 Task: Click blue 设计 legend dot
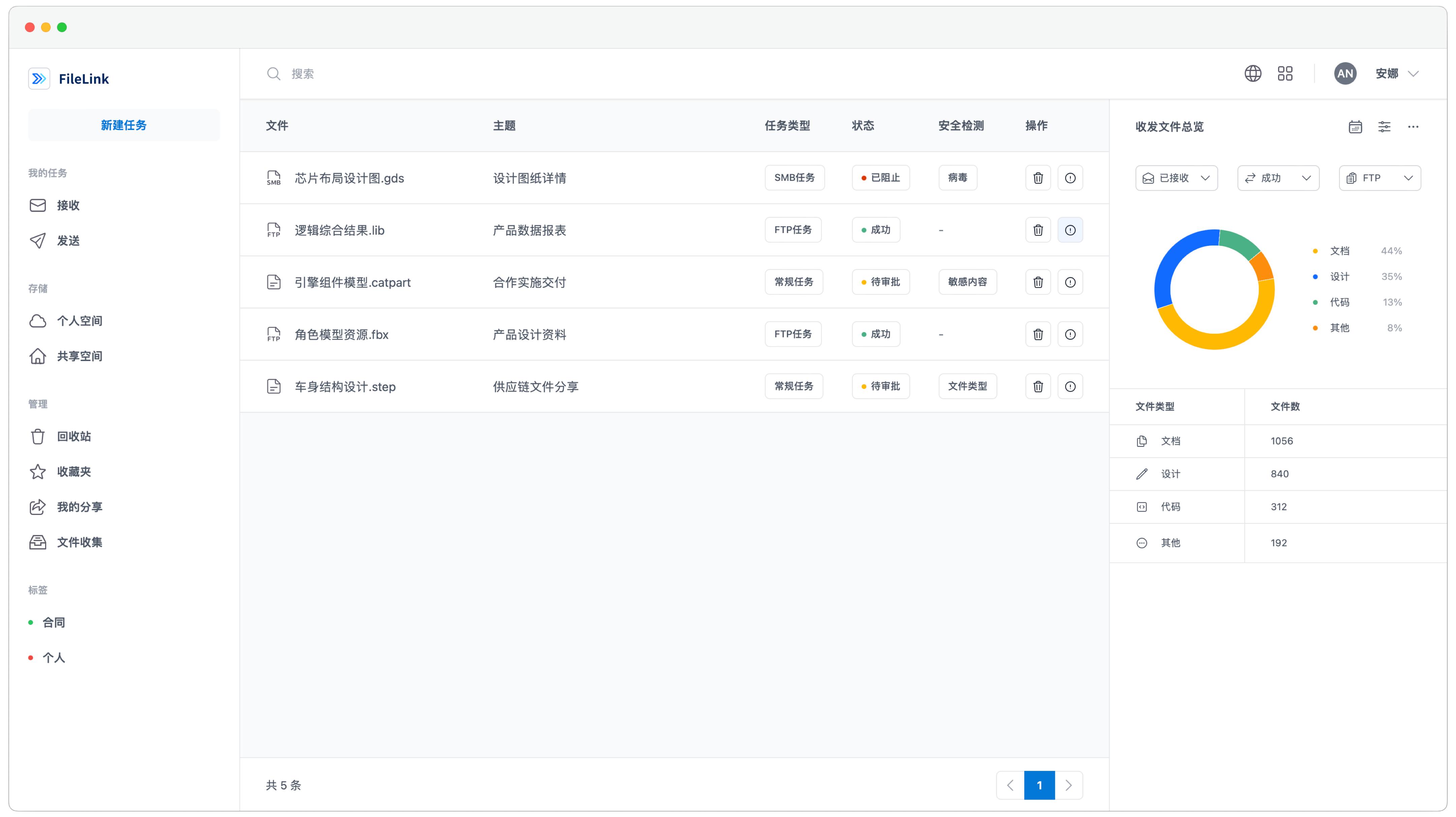[x=1315, y=277]
